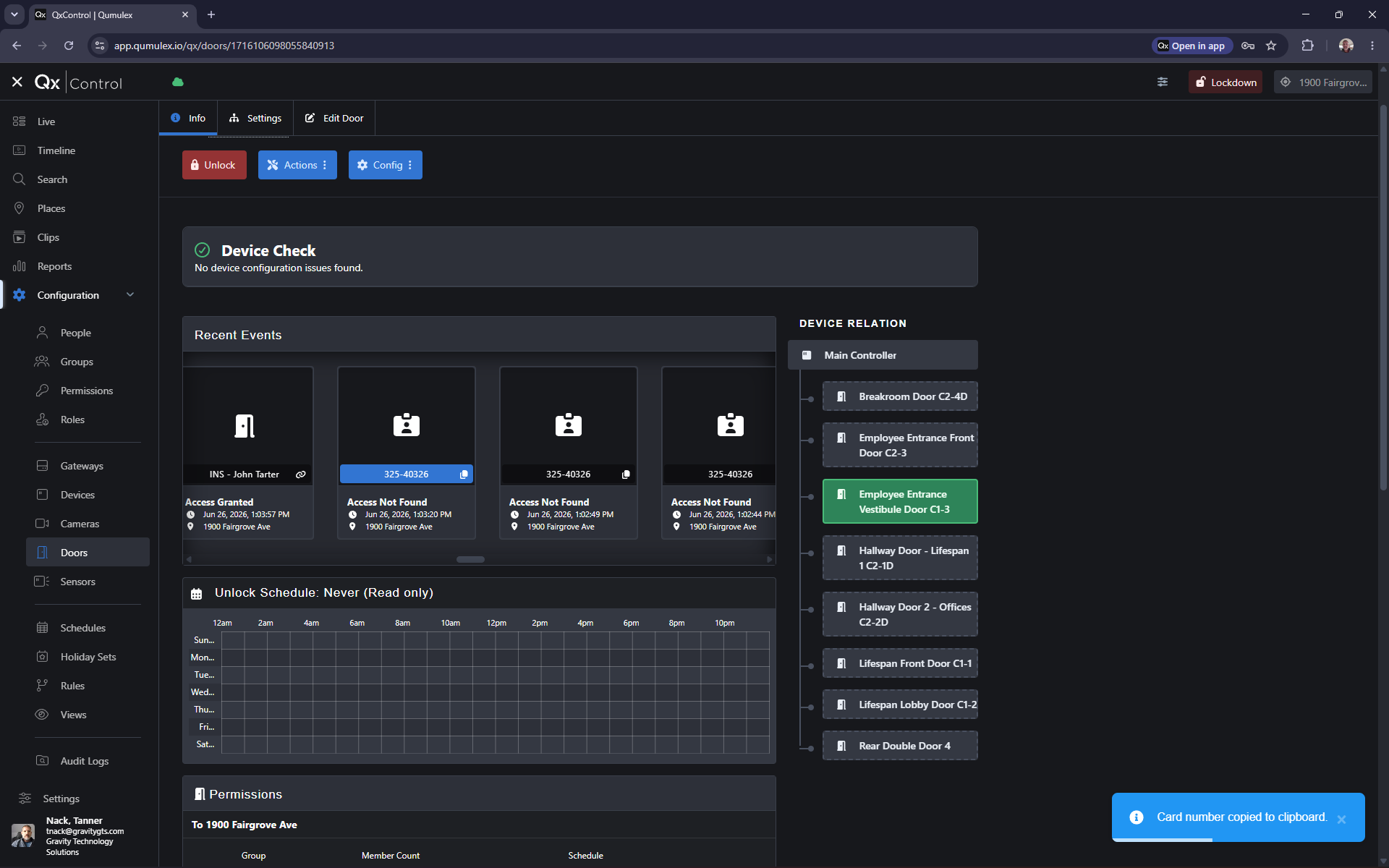This screenshot has height=868, width=1389.
Task: Dismiss the card number copied notification
Action: (1341, 819)
